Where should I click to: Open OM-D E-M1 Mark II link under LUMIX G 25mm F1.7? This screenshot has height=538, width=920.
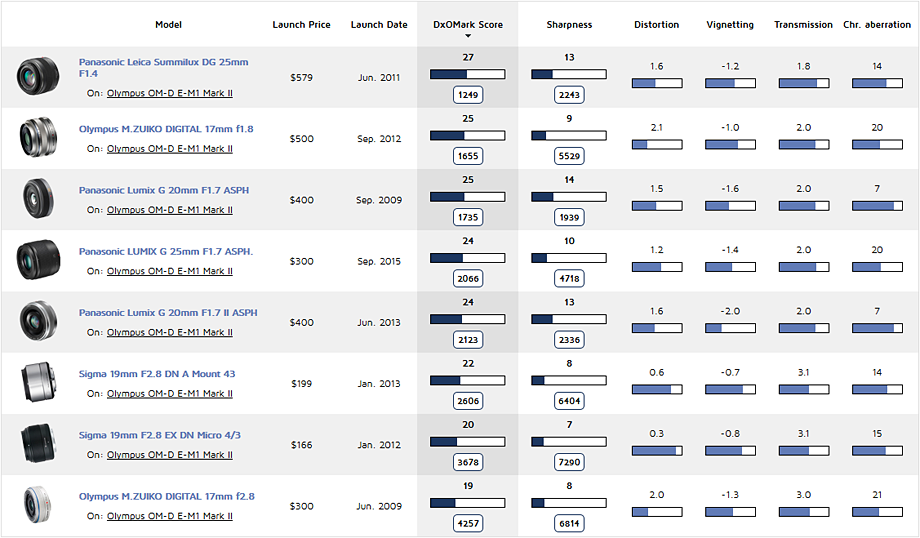170,271
